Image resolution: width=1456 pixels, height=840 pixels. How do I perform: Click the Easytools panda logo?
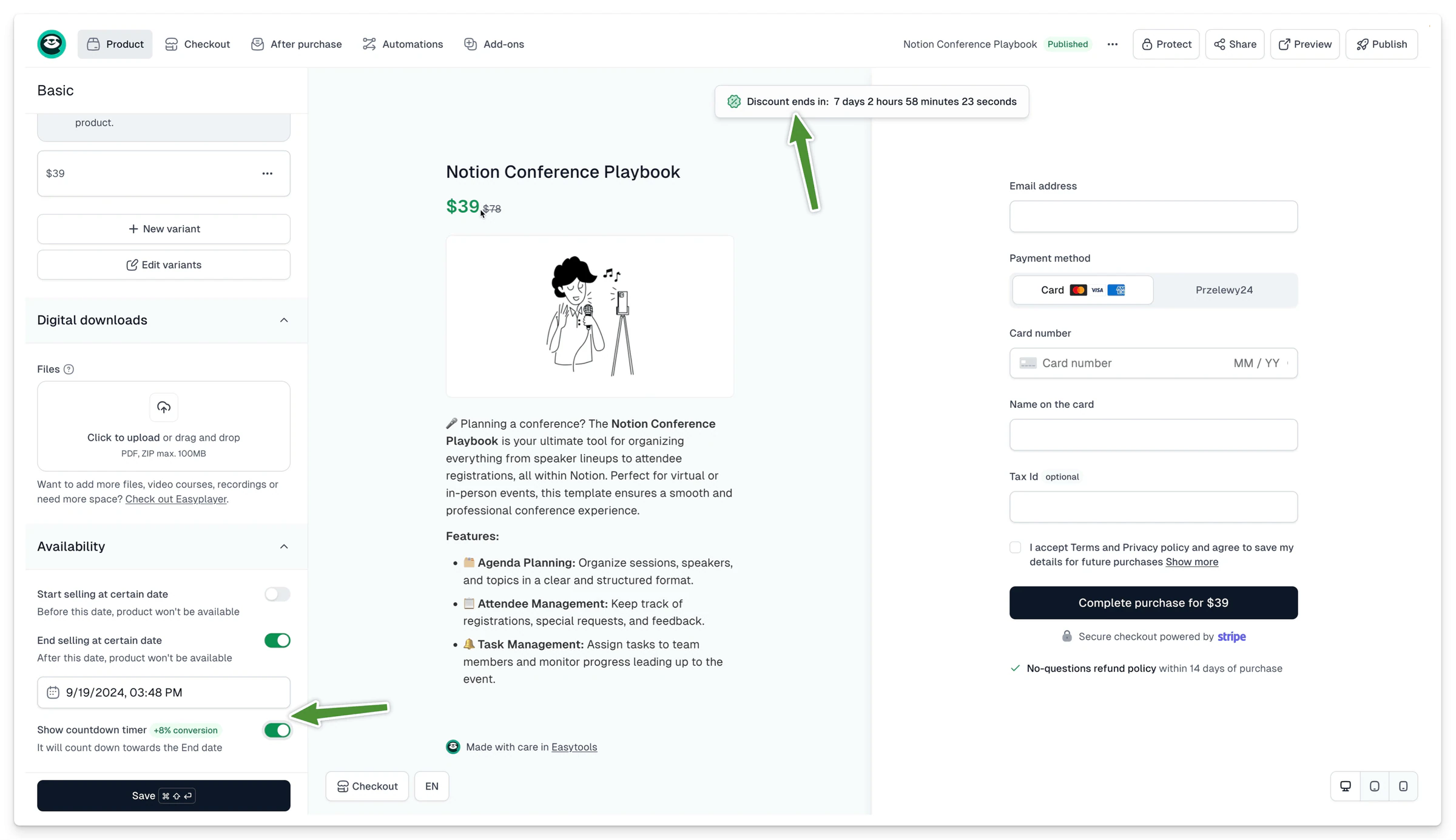click(52, 44)
